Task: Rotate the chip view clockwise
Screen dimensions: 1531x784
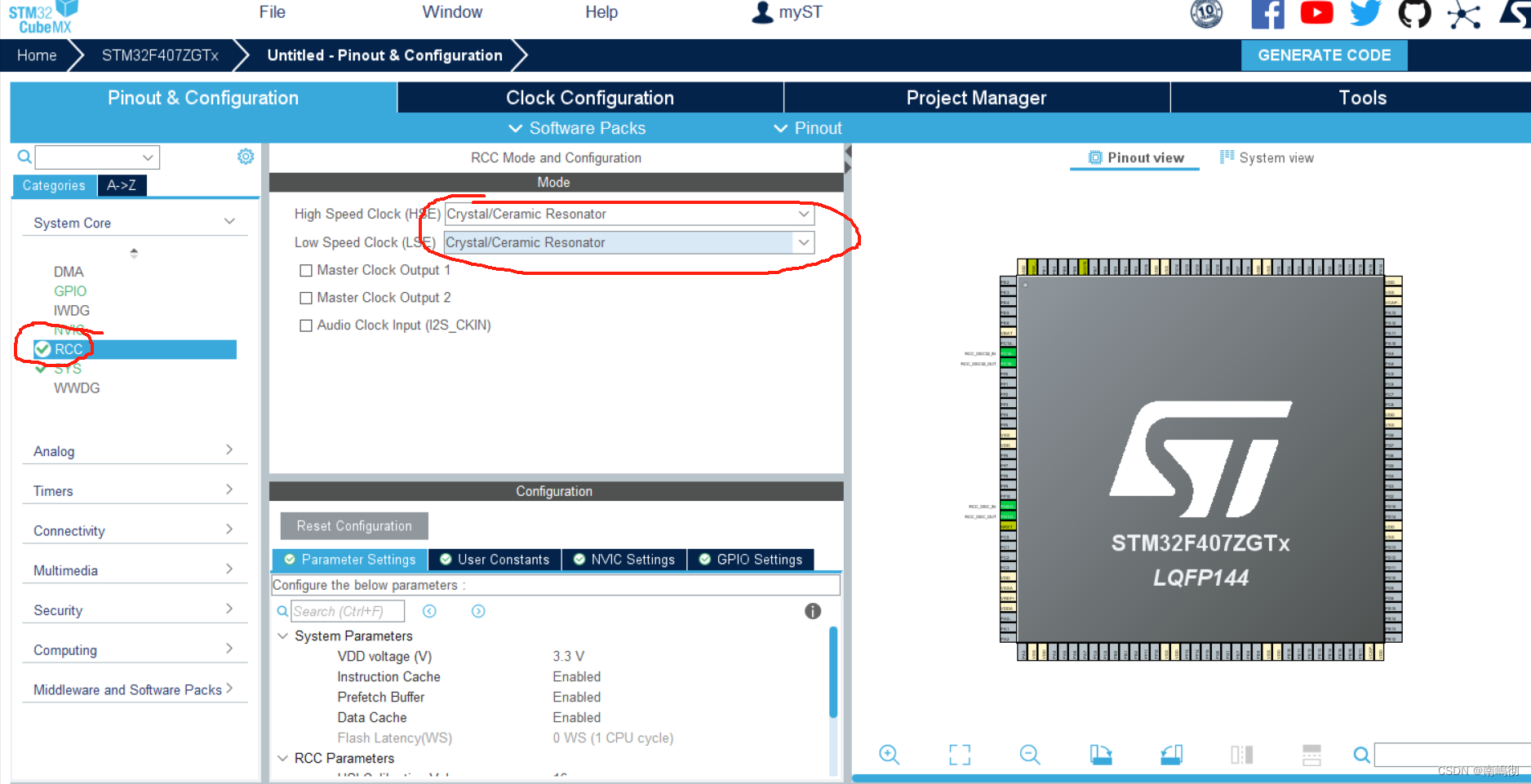Action: (x=1101, y=755)
